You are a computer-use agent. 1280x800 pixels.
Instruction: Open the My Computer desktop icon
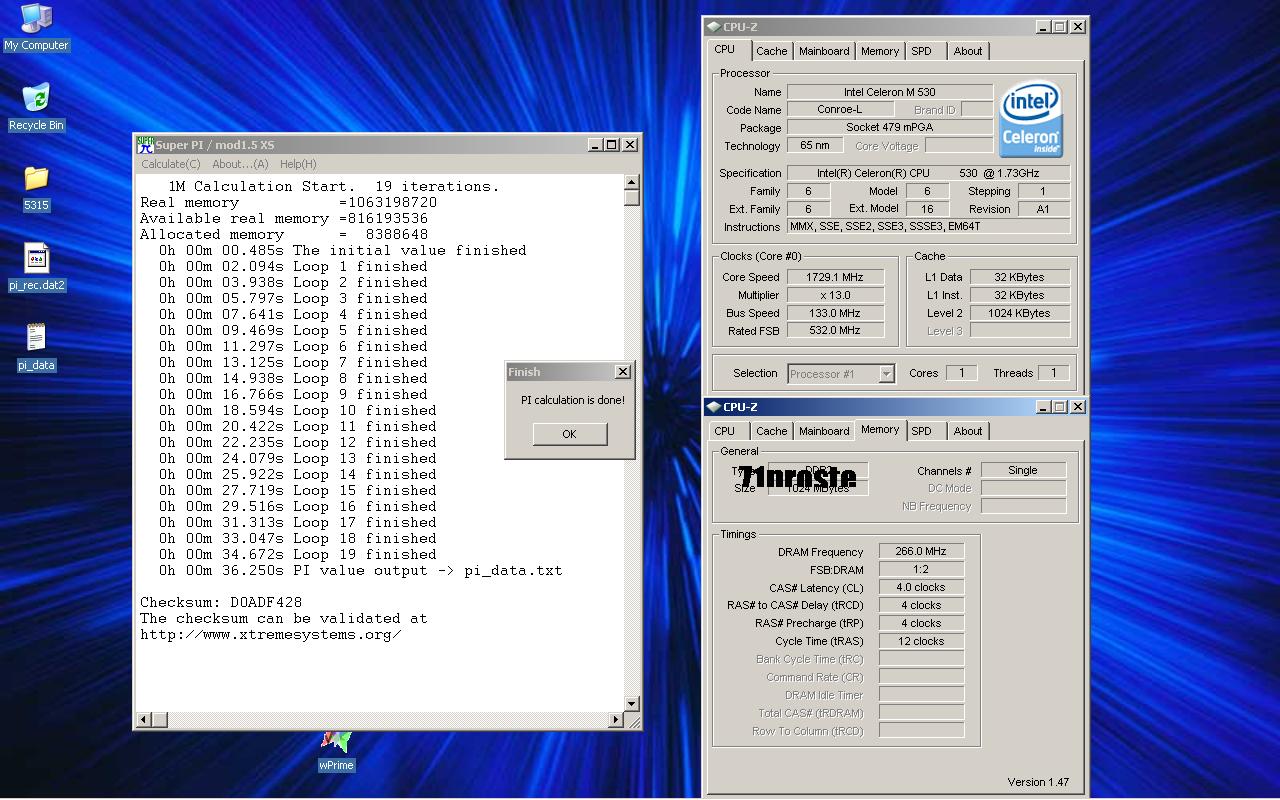pyautogui.click(x=36, y=27)
